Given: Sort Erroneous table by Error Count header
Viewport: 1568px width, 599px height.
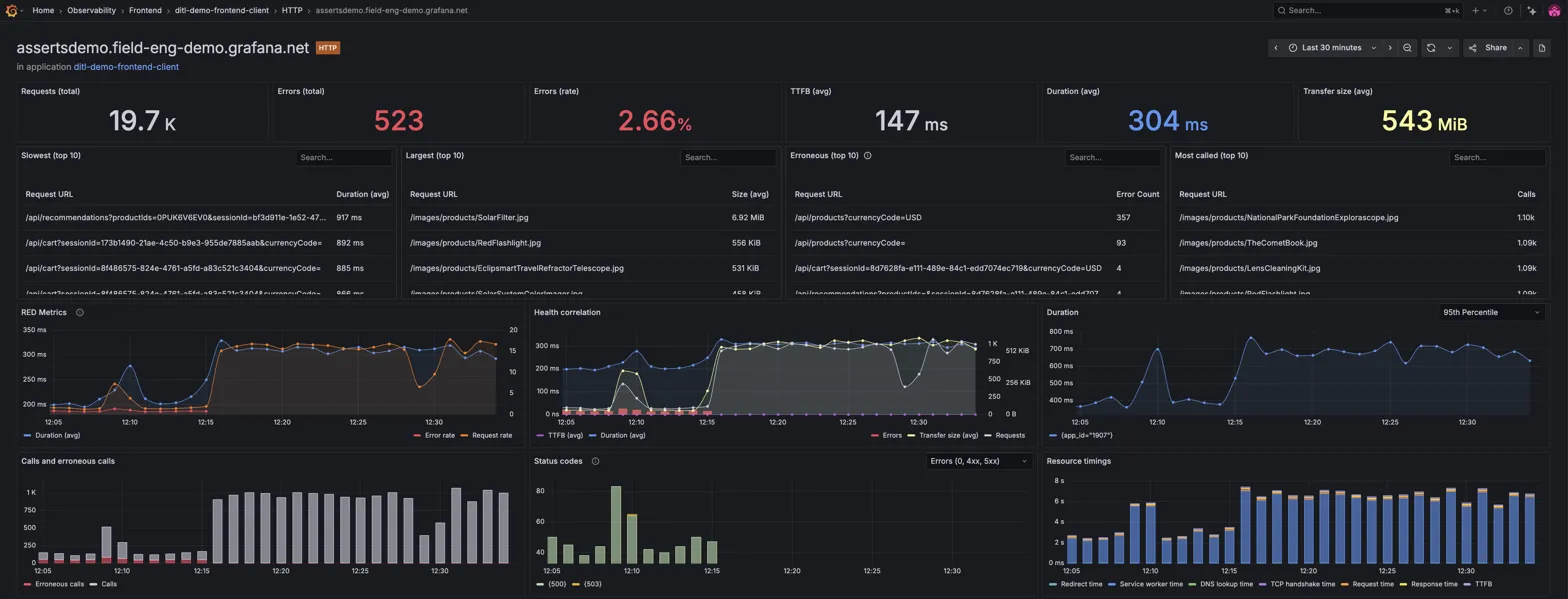Looking at the screenshot, I should [x=1138, y=194].
